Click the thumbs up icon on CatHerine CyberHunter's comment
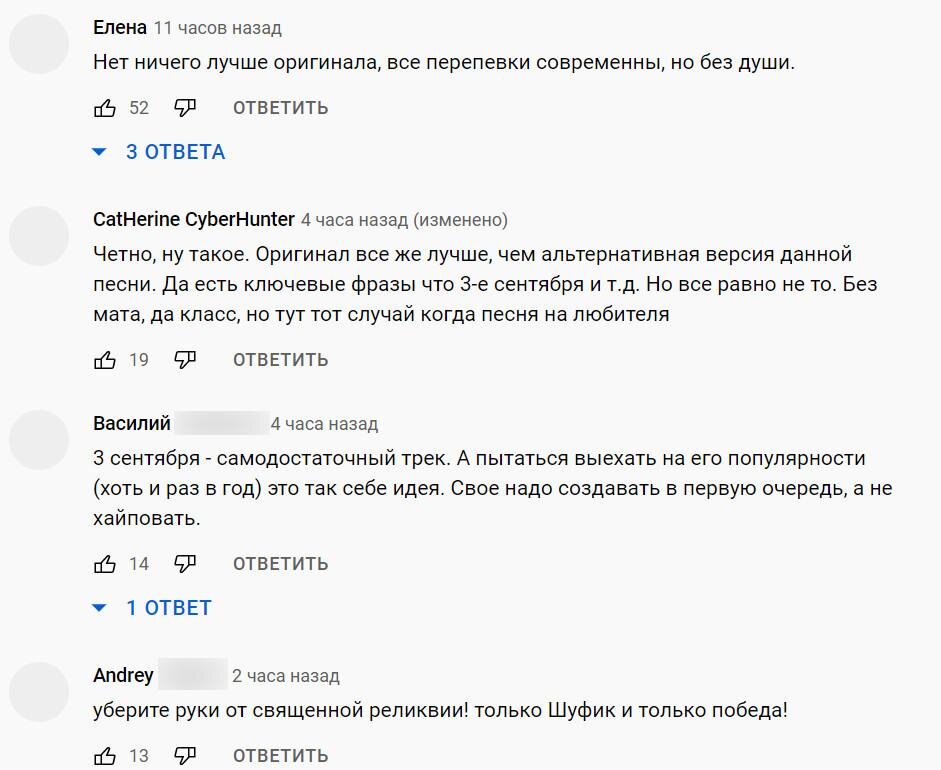 pyautogui.click(x=105, y=359)
